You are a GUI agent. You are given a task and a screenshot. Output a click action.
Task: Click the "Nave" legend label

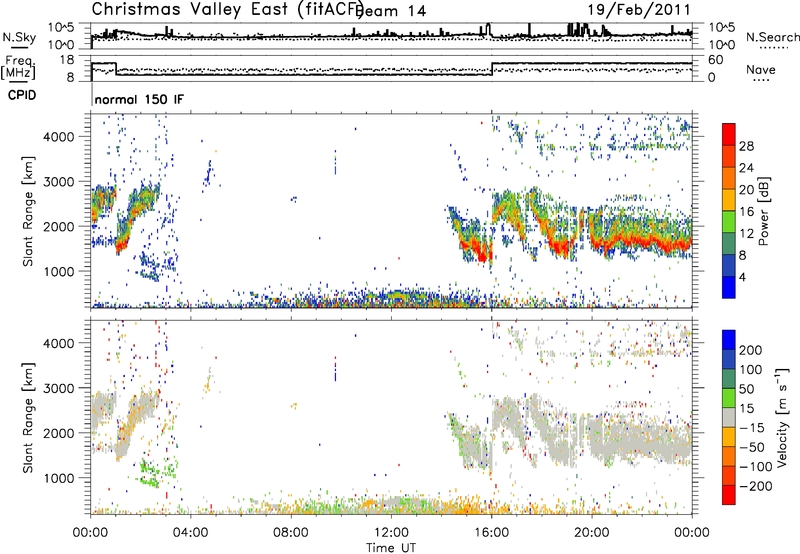coord(761,70)
